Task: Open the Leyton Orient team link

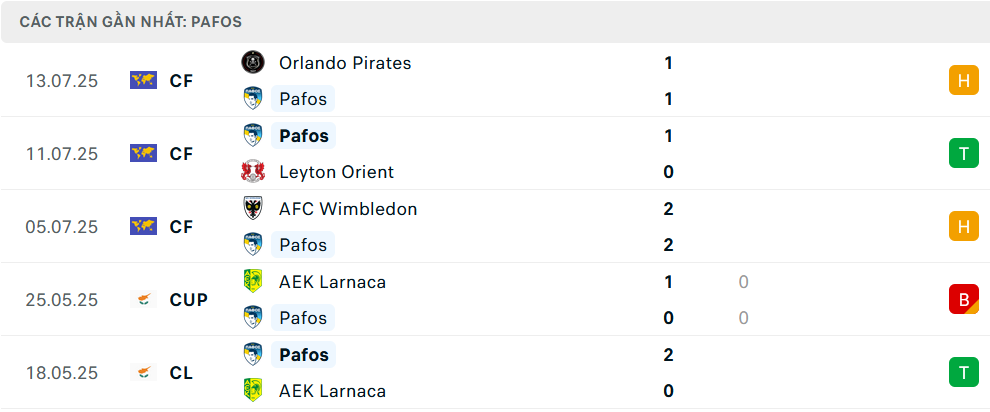Action: click(x=337, y=172)
